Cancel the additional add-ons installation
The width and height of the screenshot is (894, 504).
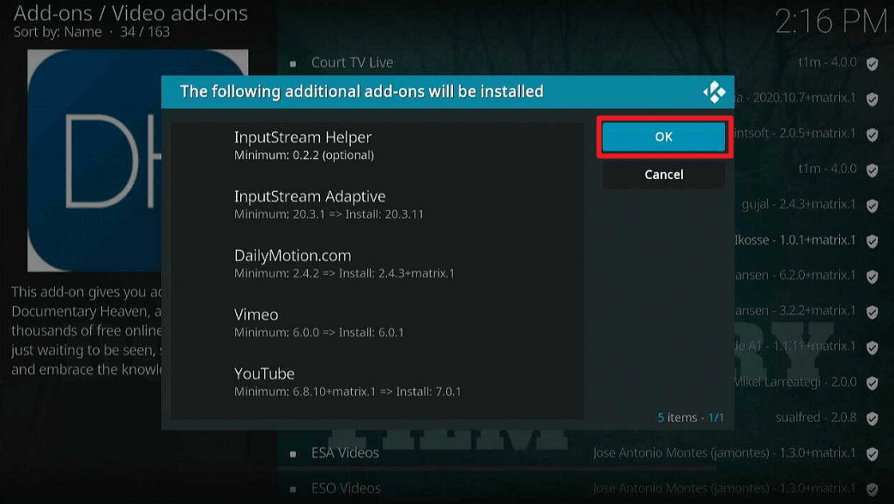point(664,174)
